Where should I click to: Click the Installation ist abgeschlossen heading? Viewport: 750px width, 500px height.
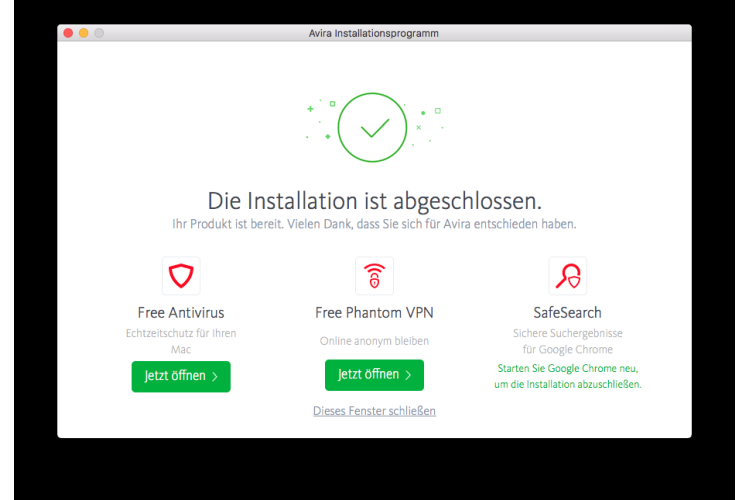pos(375,201)
